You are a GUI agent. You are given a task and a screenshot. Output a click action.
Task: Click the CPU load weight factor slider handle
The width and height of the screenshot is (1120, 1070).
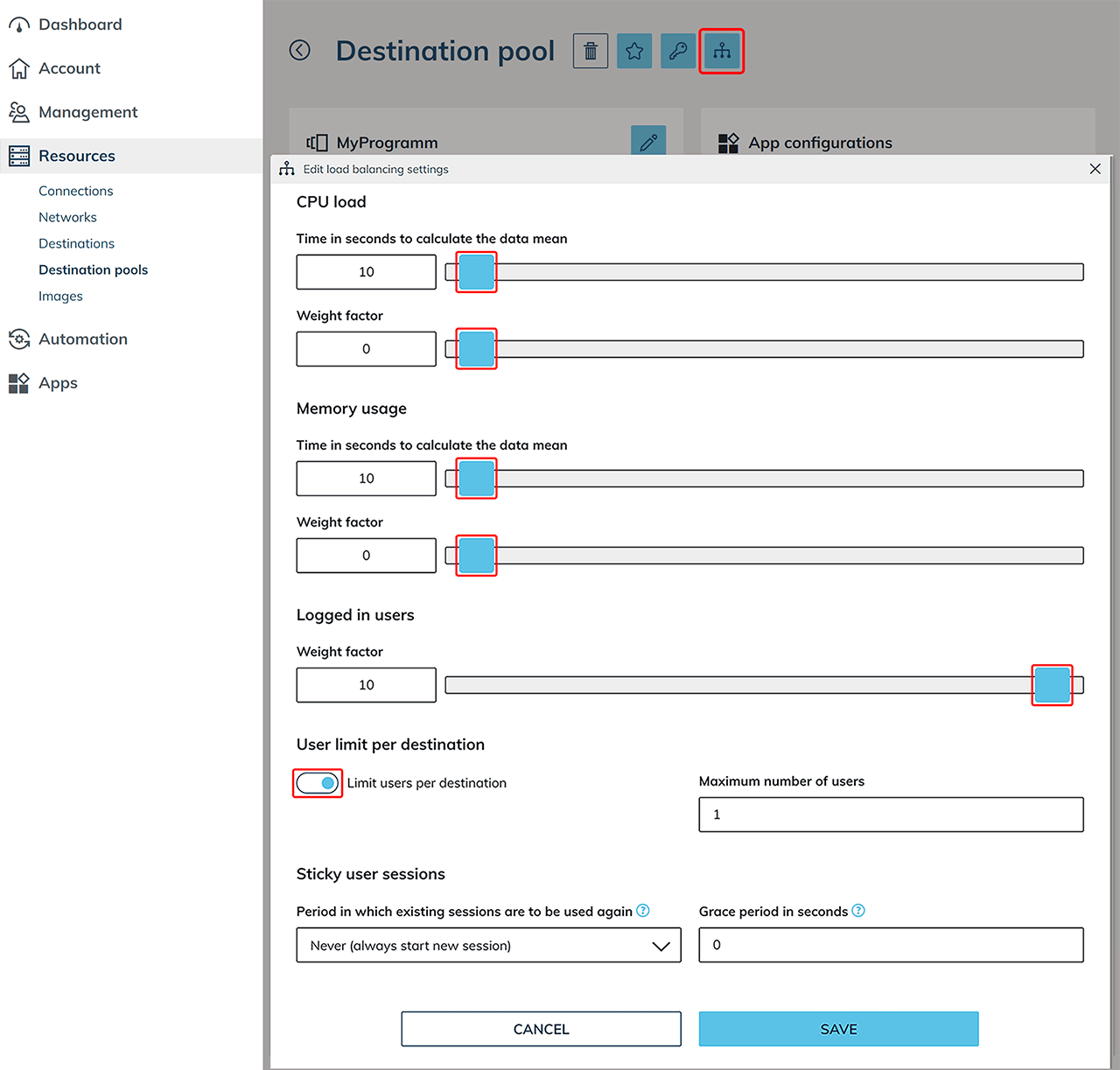(476, 349)
